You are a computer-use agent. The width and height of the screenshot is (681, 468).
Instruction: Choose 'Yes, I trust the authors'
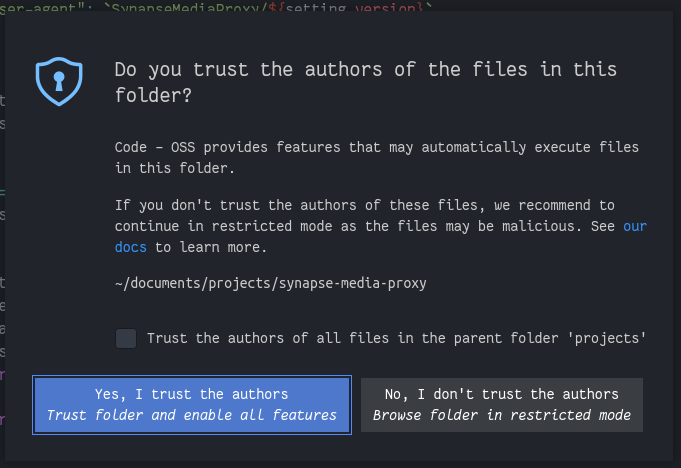tap(192, 405)
